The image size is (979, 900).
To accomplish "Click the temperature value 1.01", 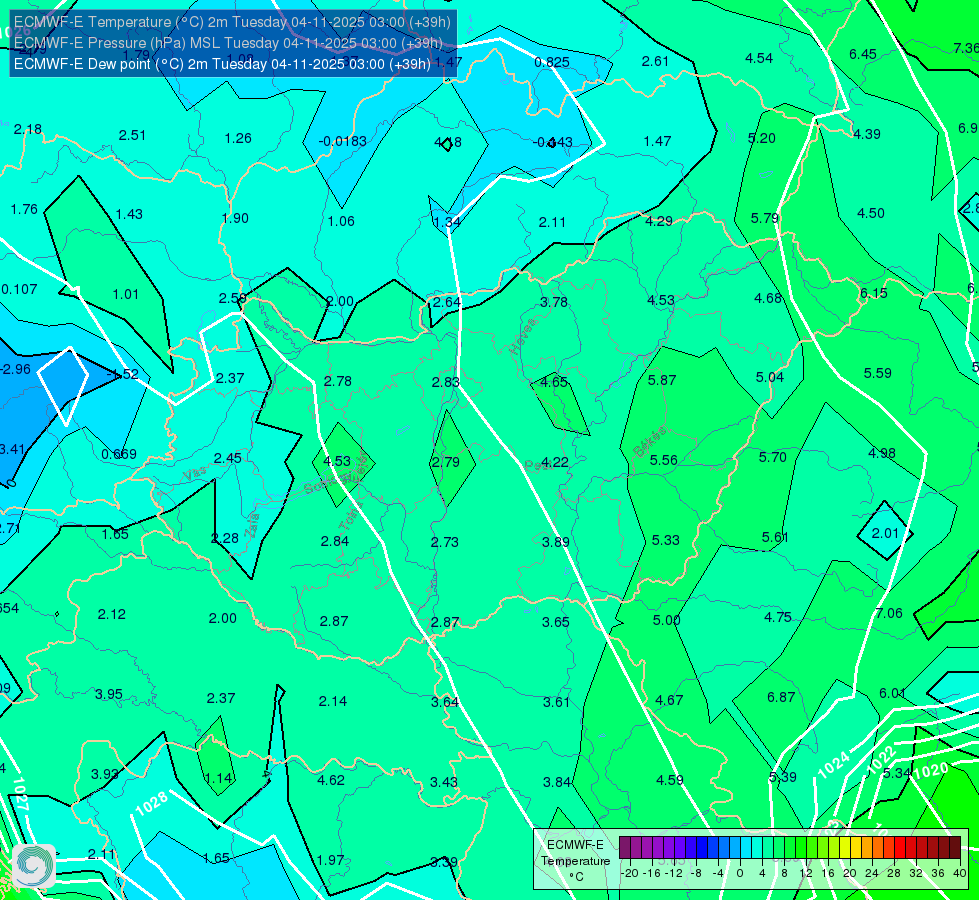I will (x=125, y=294).
